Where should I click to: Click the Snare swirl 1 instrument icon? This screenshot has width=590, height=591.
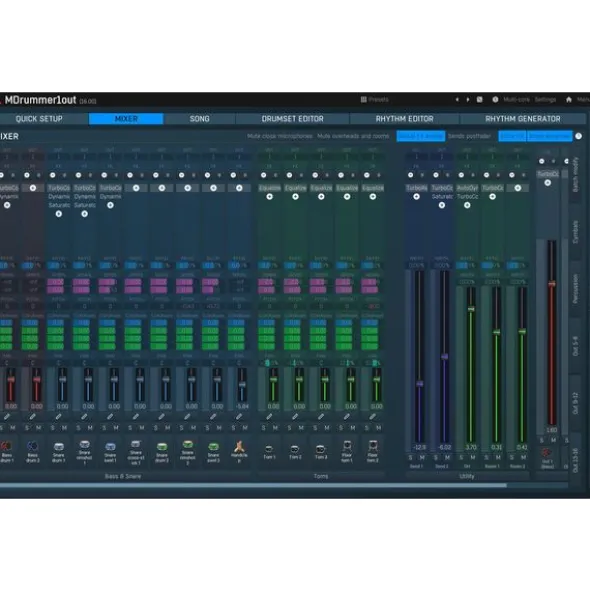[x=110, y=447]
